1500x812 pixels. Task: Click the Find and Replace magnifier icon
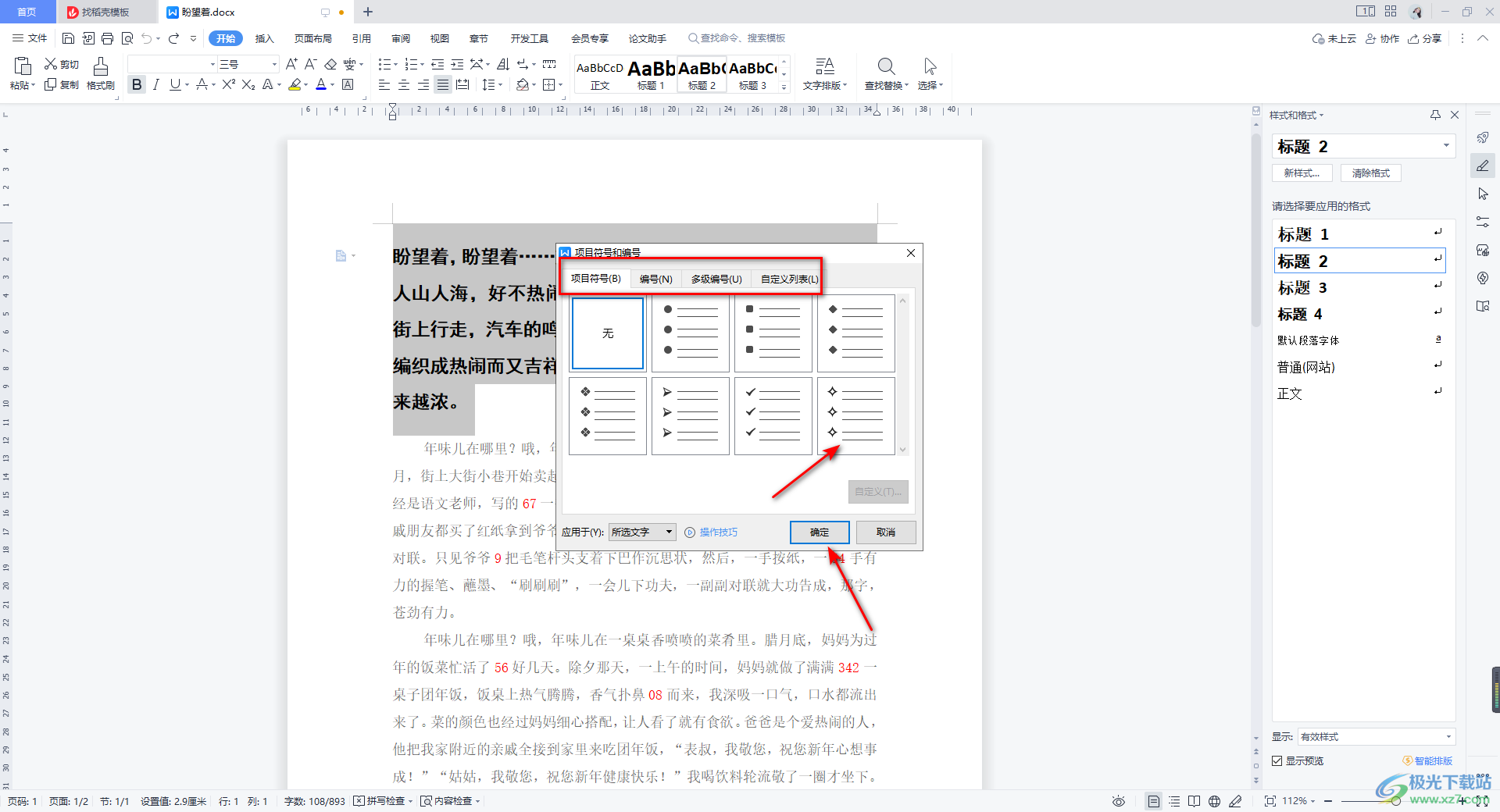tap(886, 66)
